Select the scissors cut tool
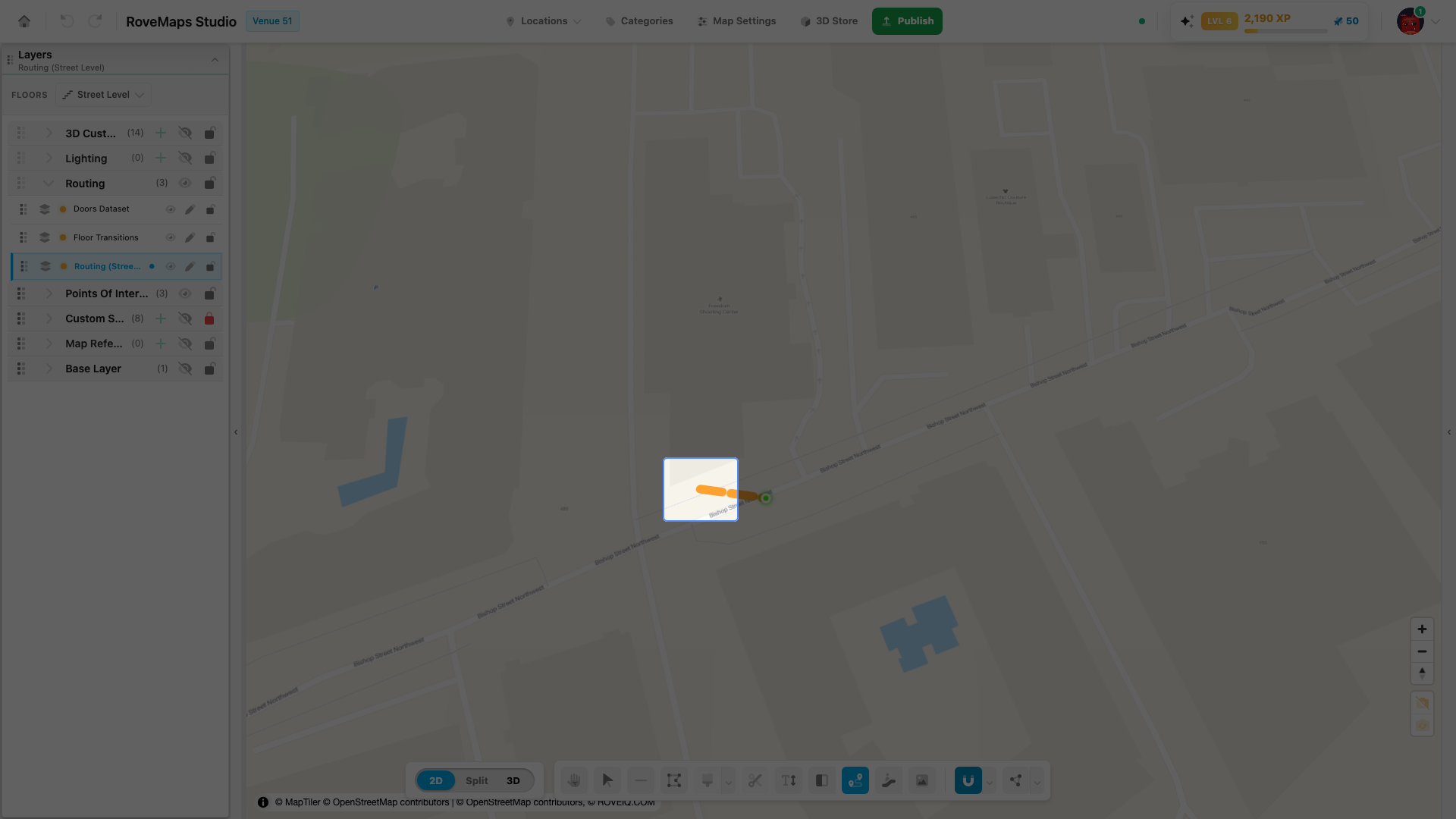 (x=755, y=780)
